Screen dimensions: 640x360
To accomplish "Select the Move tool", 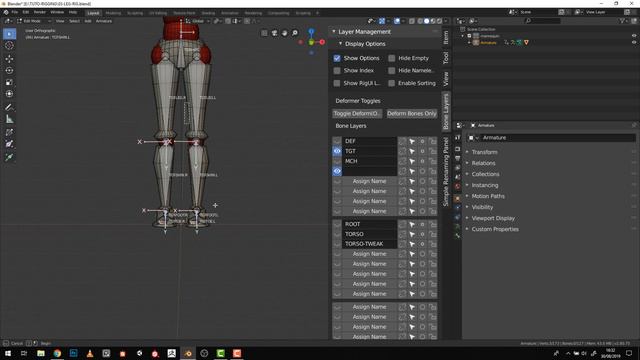I will (x=9, y=59).
